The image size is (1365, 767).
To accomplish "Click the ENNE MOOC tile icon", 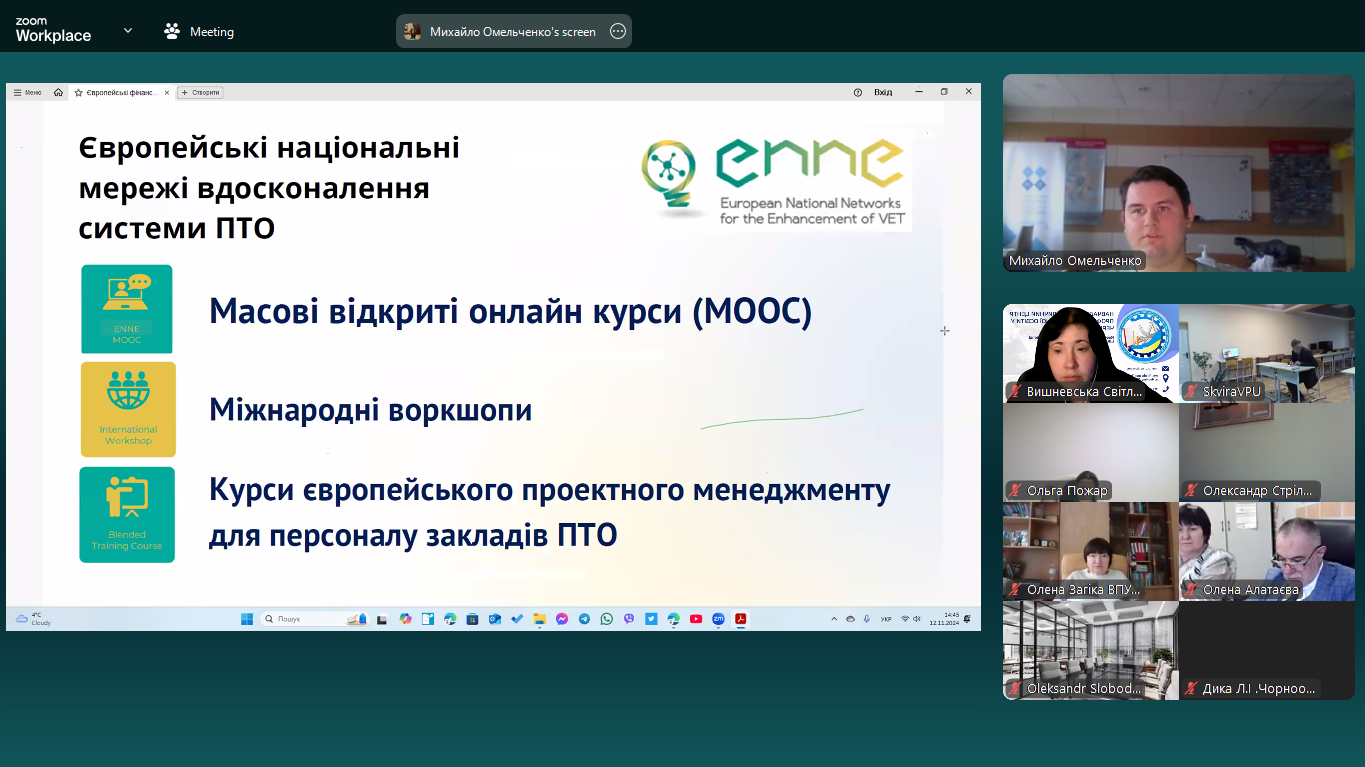I will pyautogui.click(x=127, y=309).
